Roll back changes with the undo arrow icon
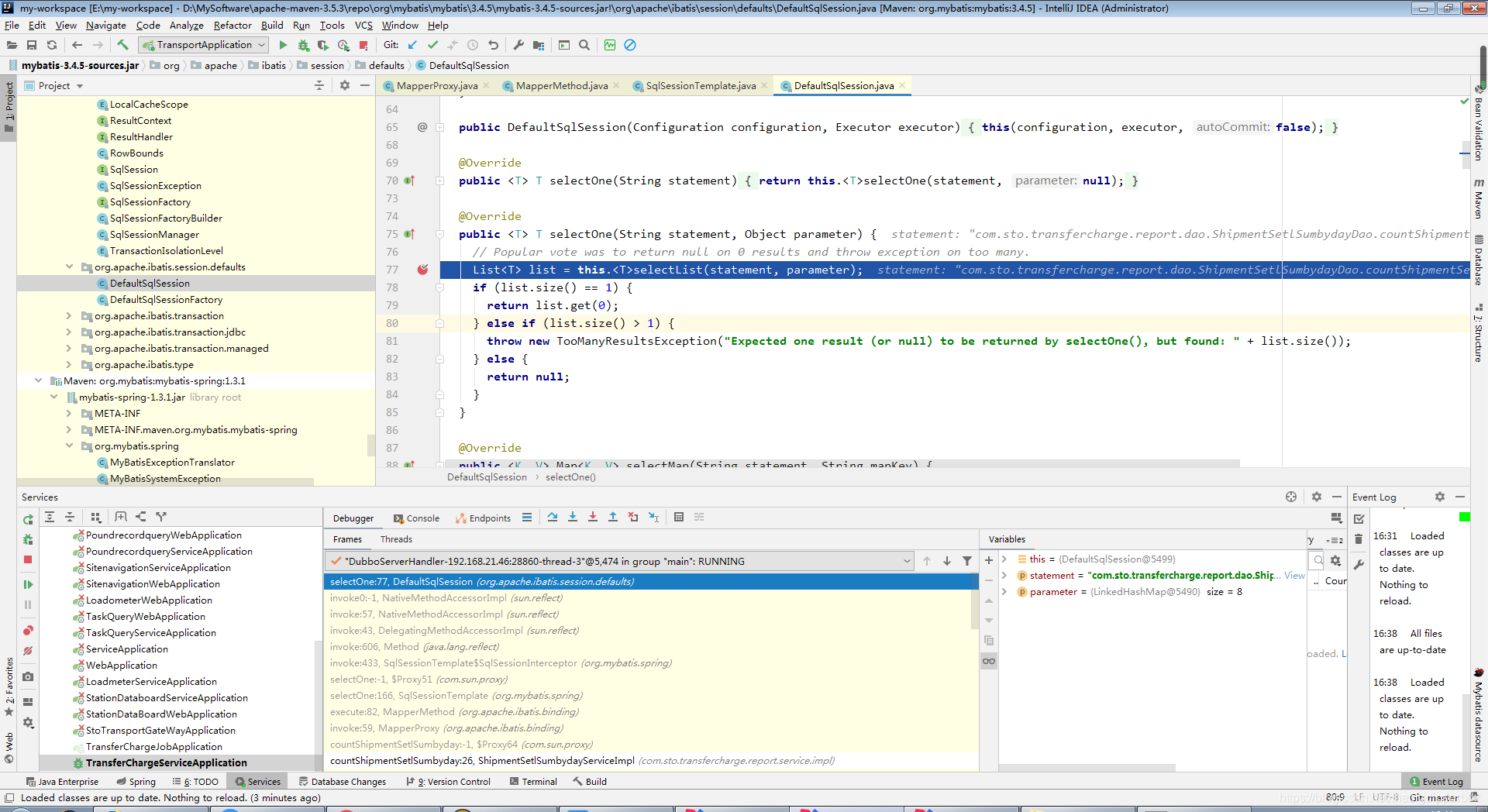Screen dimensions: 1488x812 click(x=493, y=45)
